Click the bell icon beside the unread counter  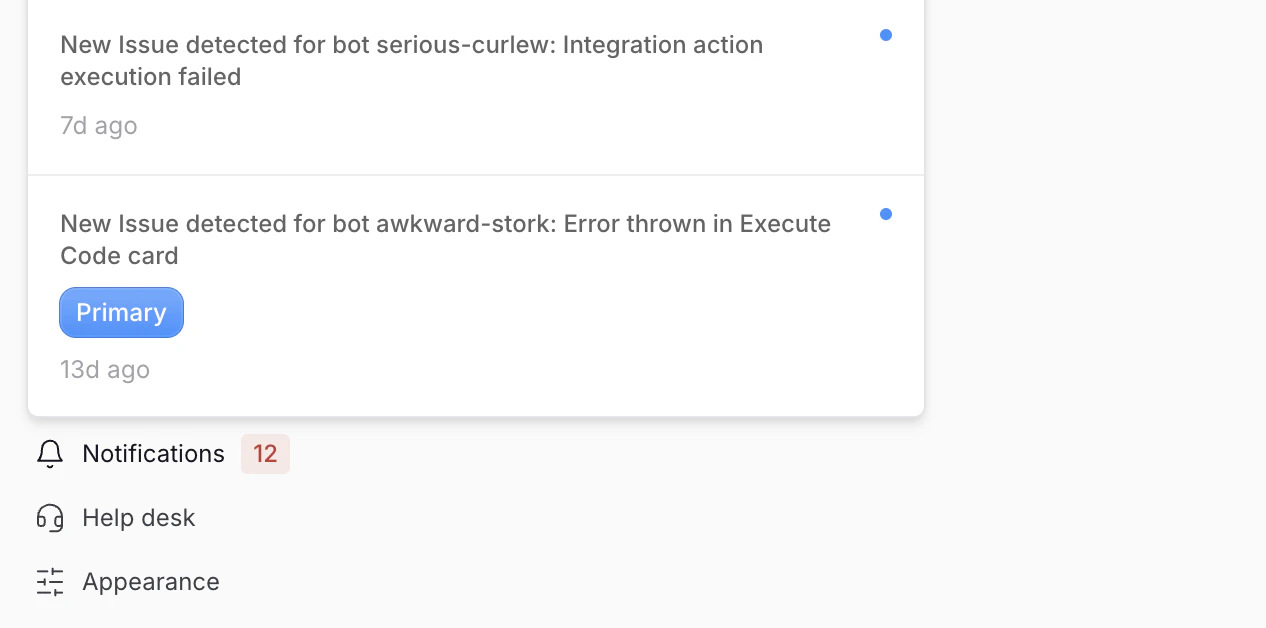[50, 454]
